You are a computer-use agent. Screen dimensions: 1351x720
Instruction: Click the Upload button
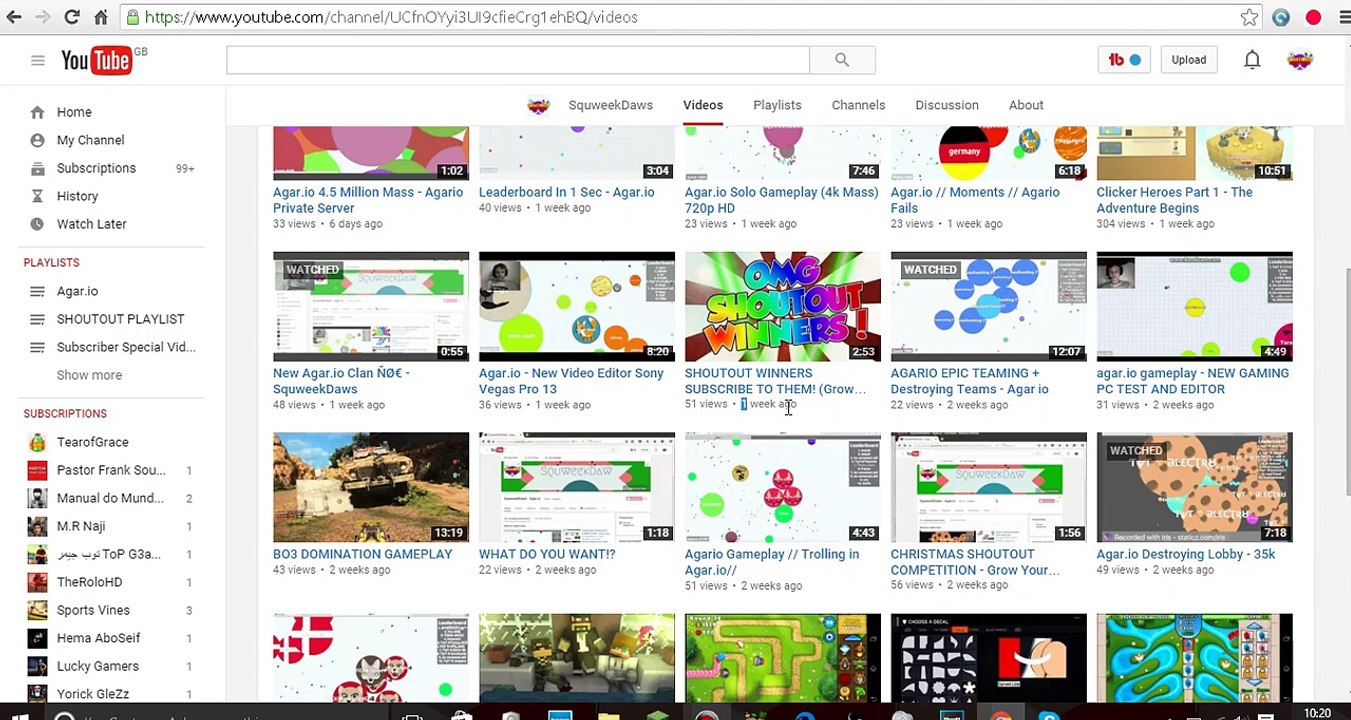click(x=1189, y=60)
